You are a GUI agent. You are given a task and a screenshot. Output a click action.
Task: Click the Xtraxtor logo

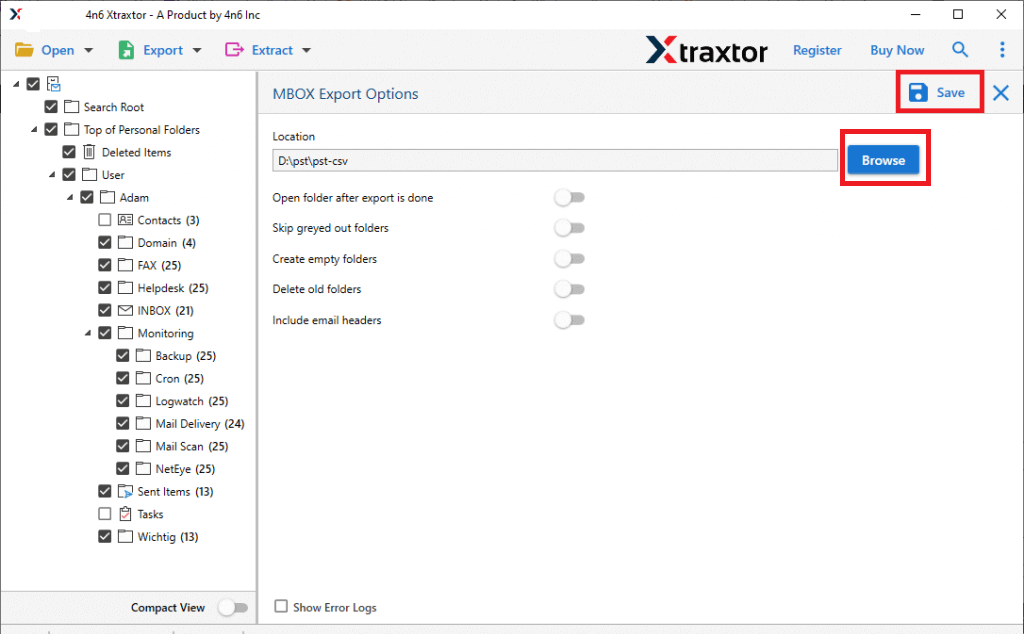706,49
